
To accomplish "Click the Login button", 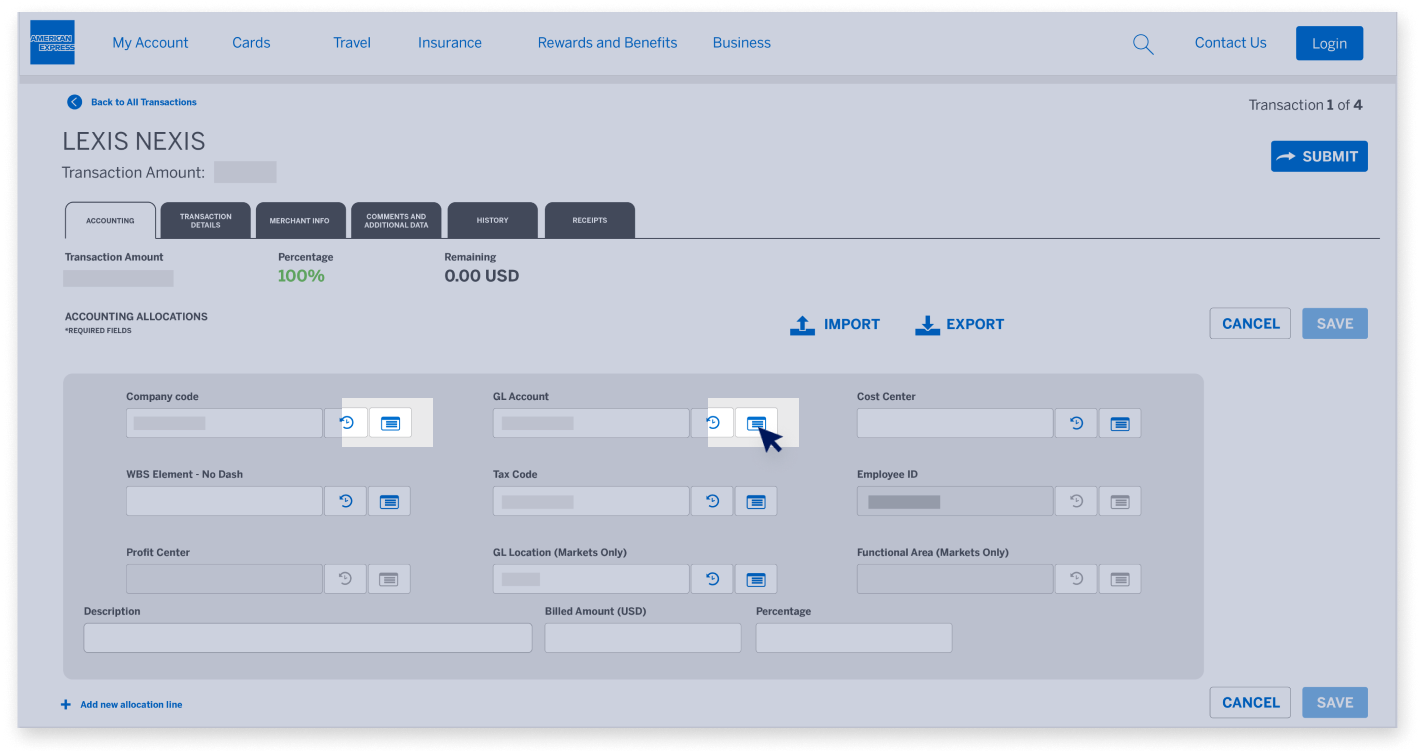I will point(1329,44).
